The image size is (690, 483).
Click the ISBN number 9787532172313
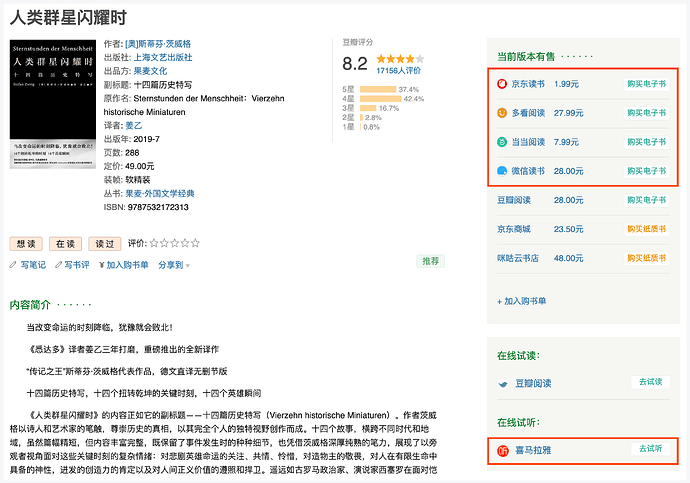tap(158, 207)
